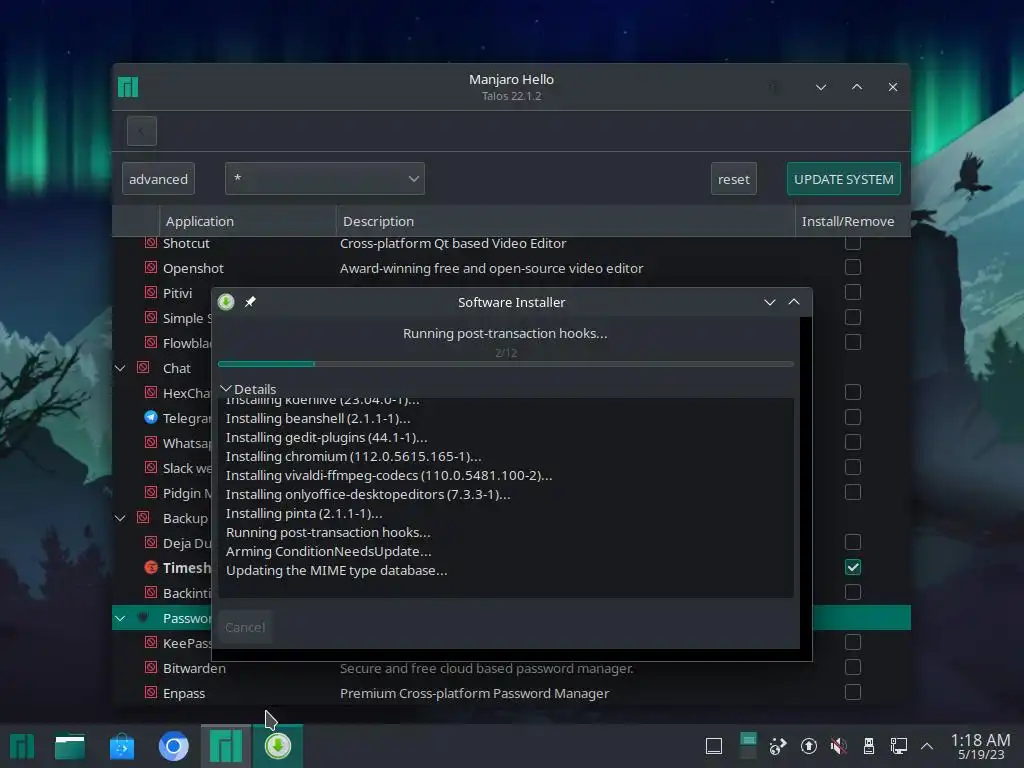Switch to Manjaro Hello taskbar entry
The width and height of the screenshot is (1024, 768).
point(226,746)
